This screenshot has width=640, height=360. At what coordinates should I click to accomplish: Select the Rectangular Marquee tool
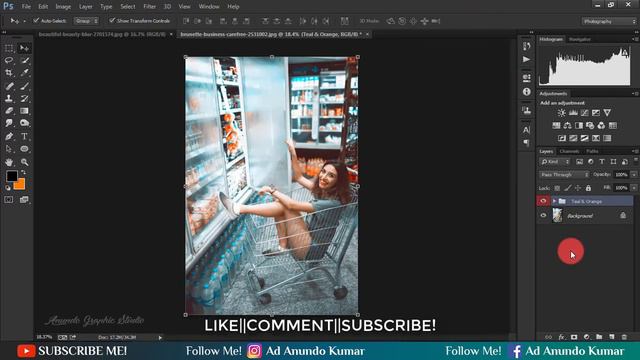pos(9,48)
